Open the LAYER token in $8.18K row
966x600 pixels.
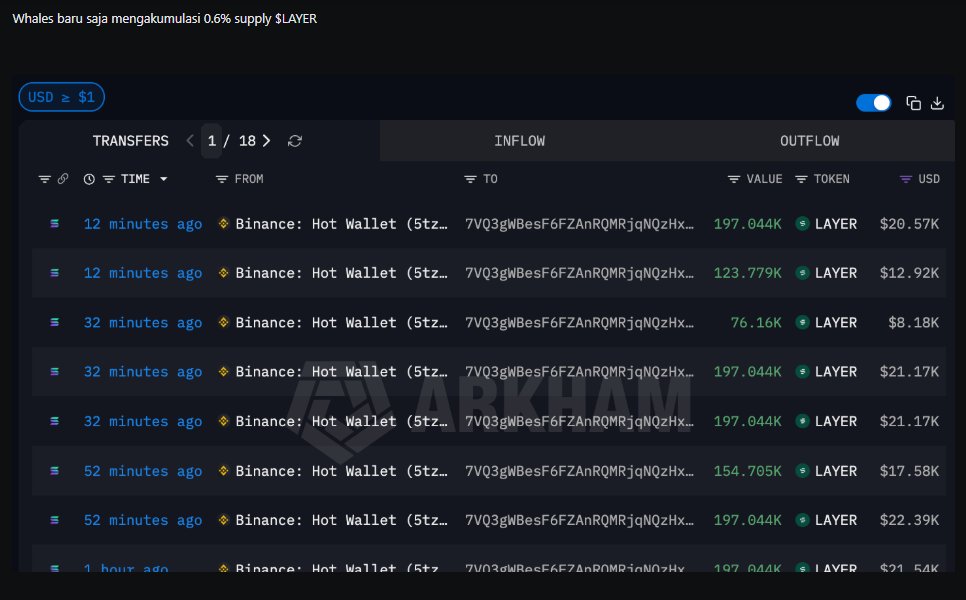coord(835,323)
